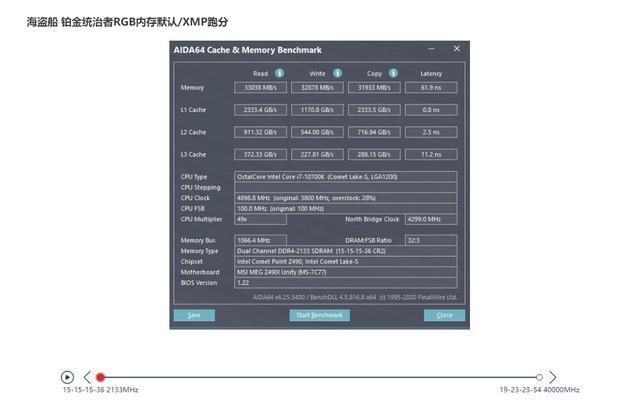Screen dimensions: 640x412
Task: Click the Write info icon
Action: (337, 73)
